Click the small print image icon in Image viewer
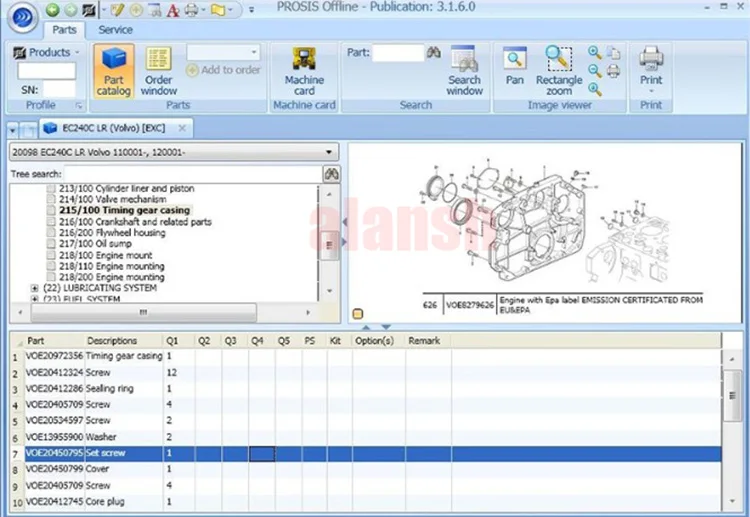The width and height of the screenshot is (750, 517). (x=614, y=71)
